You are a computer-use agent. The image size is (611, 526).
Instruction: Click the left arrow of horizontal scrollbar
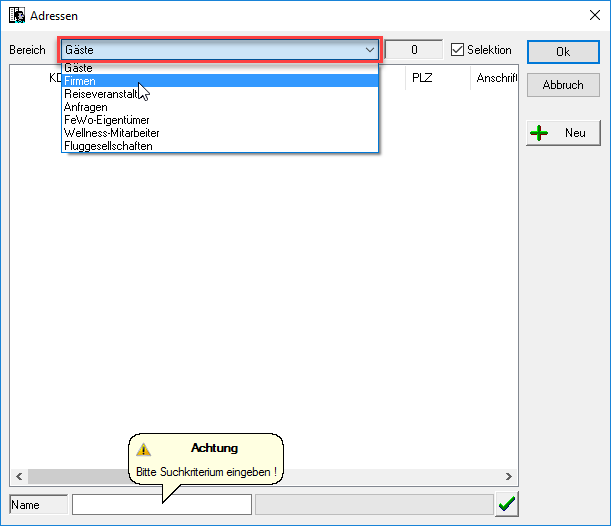tap(19, 476)
